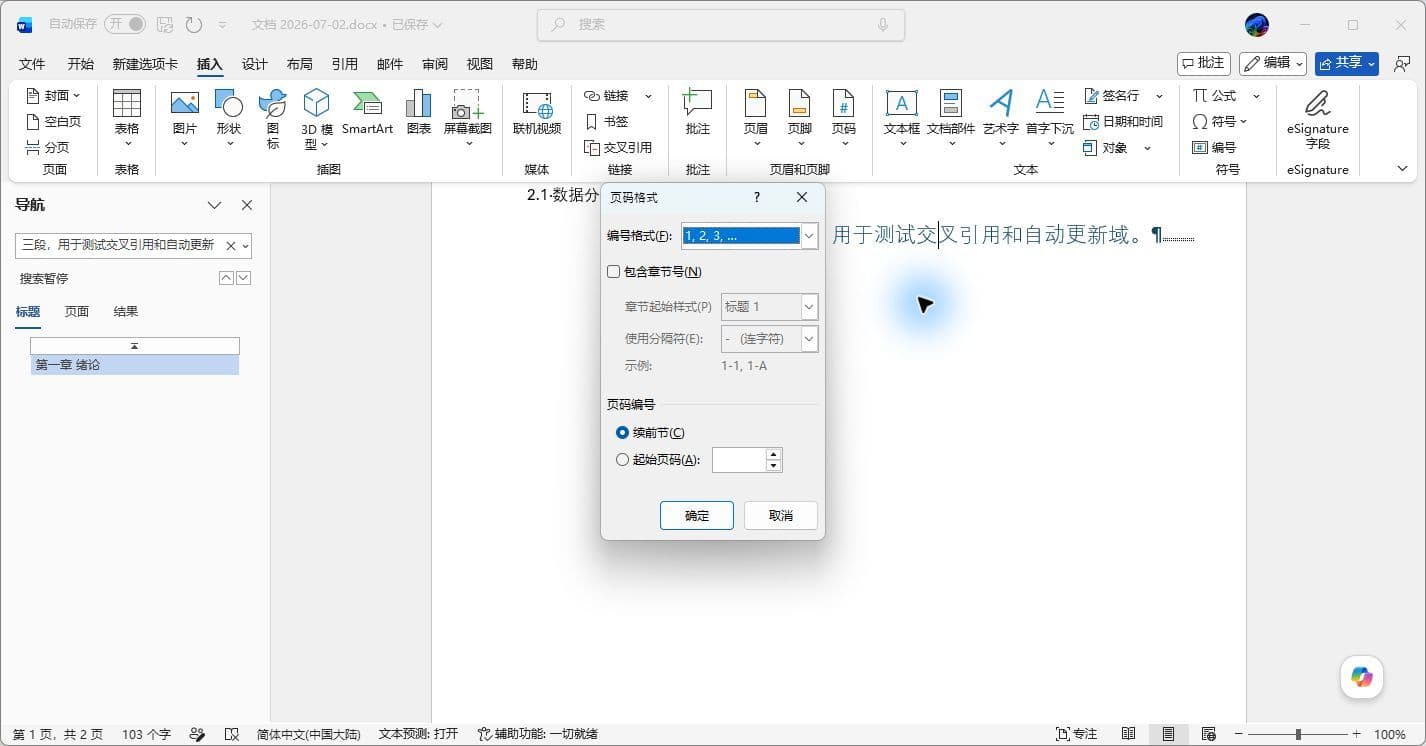1426x746 pixels.
Task: Open the proofing status icon in status bar
Action: [x=232, y=734]
